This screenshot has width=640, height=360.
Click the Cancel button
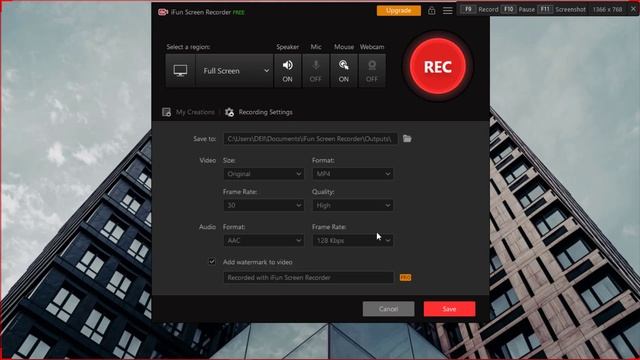[x=388, y=309]
